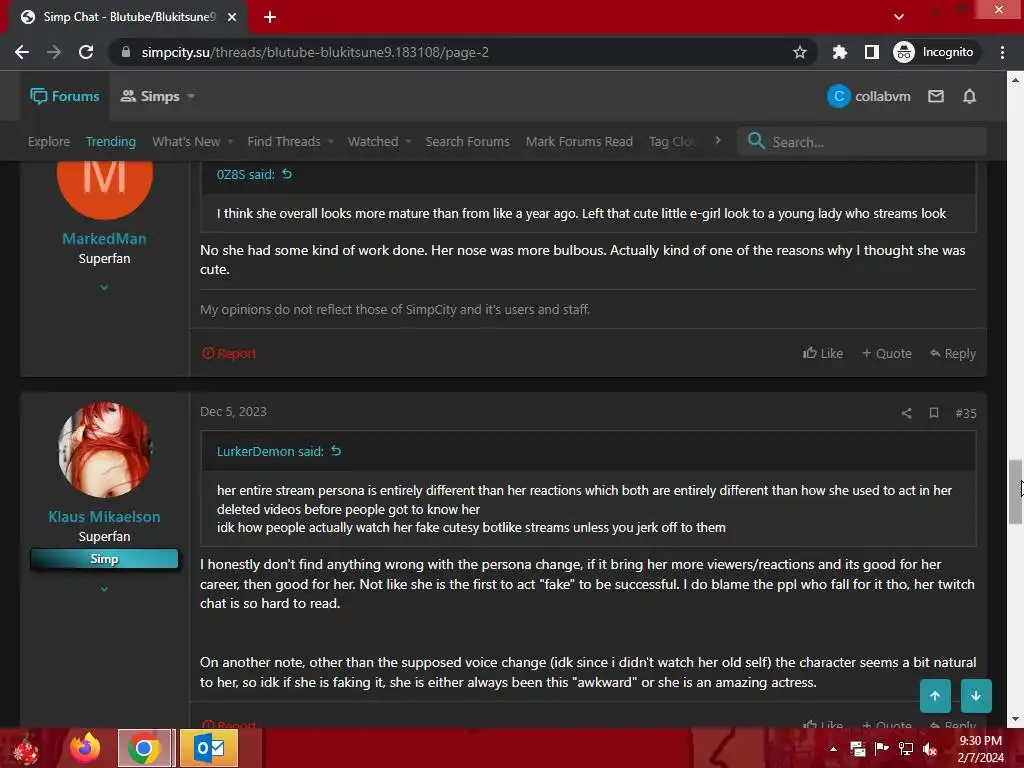Open quoted user 0Z8S link
1024x768 pixels.
245,174
